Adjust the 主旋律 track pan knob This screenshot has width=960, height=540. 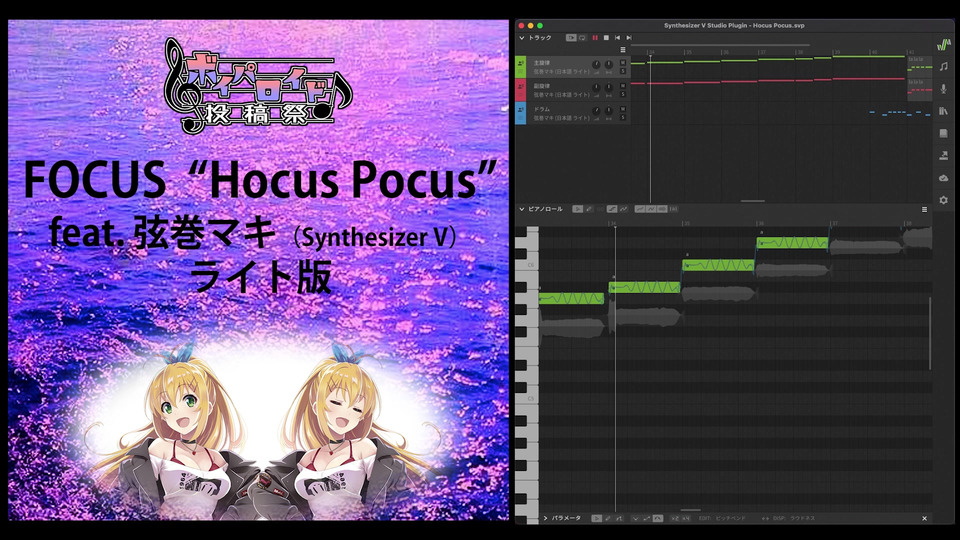click(x=609, y=64)
